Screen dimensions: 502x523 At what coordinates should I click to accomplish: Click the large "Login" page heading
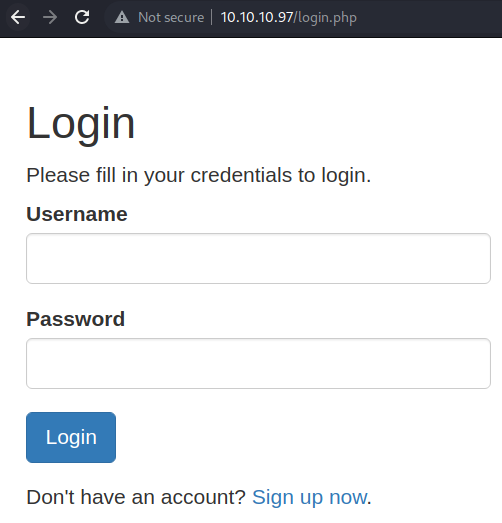click(x=81, y=124)
